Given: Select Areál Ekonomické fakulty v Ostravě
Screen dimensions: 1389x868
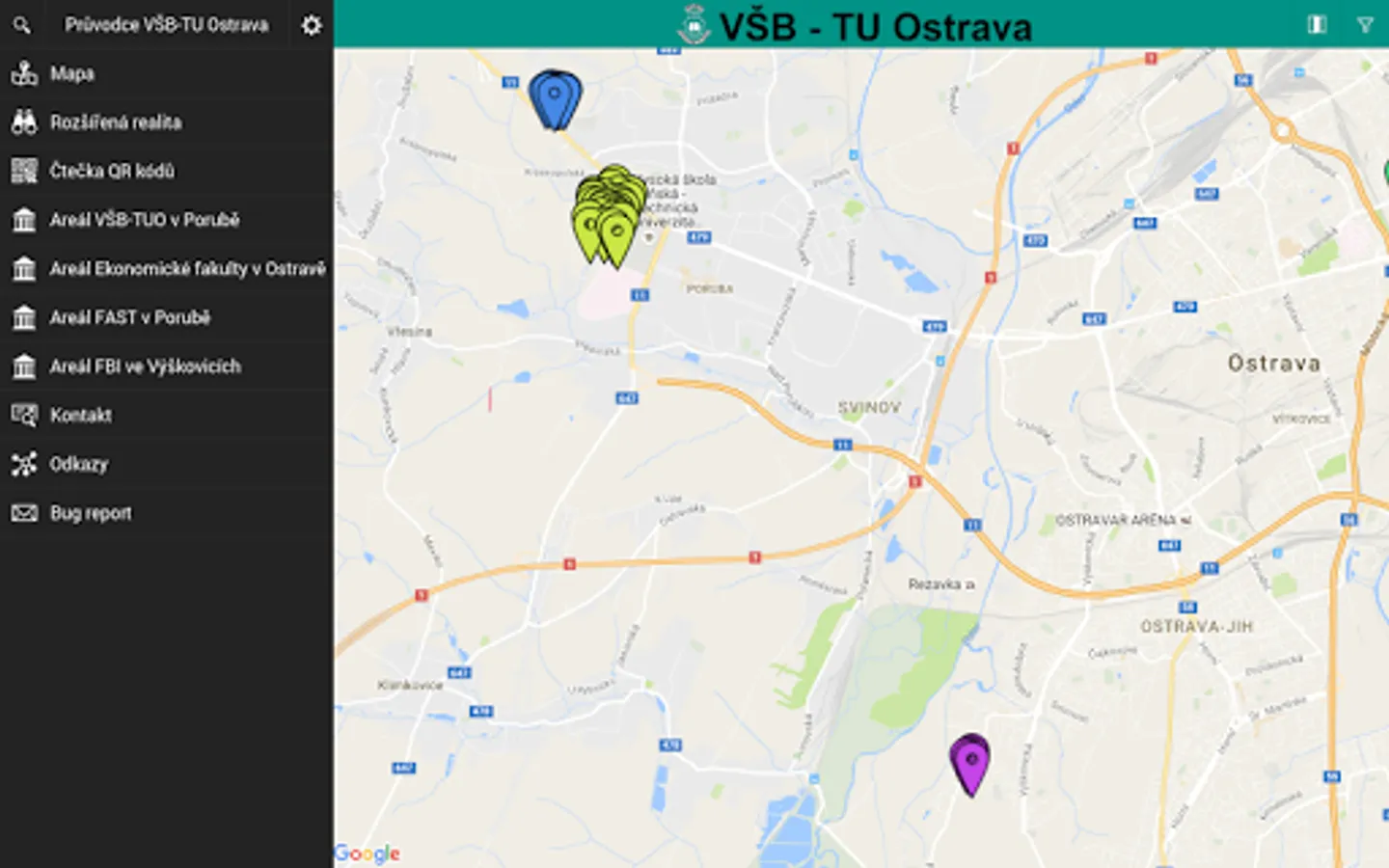Looking at the screenshot, I should pos(167,268).
